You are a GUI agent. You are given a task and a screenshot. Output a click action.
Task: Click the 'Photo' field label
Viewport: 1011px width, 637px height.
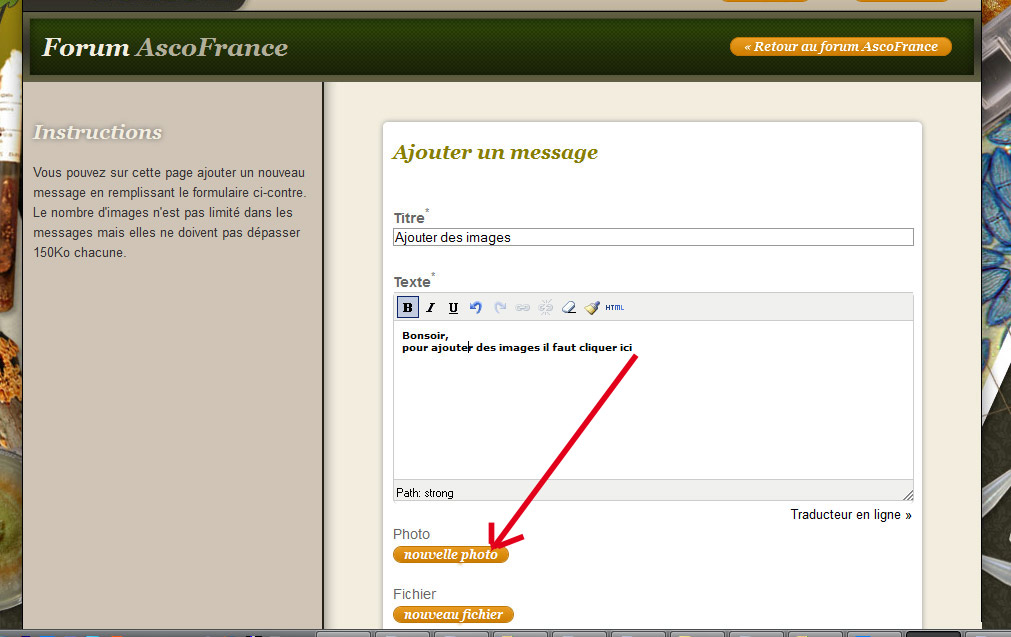[x=411, y=534]
